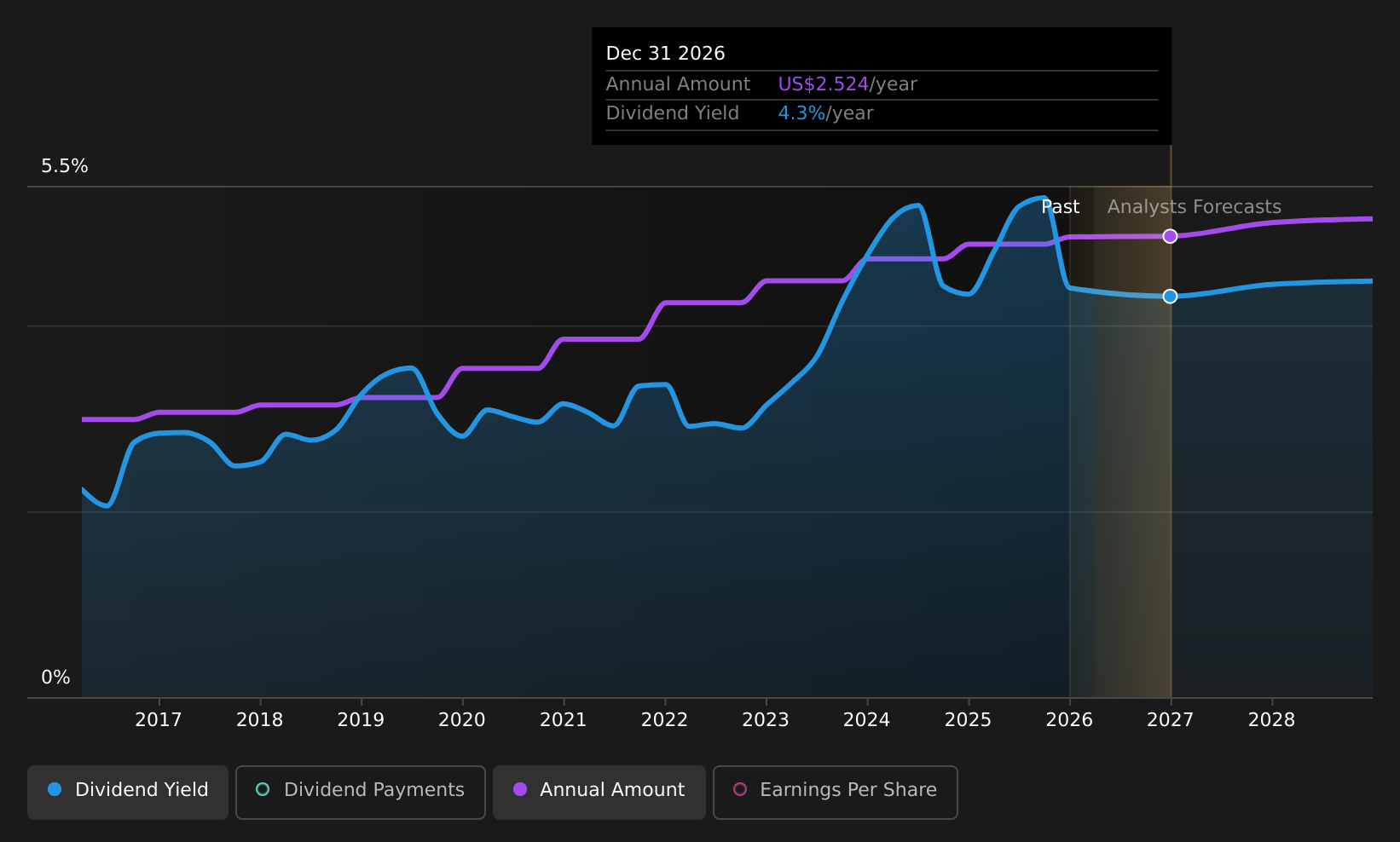Click the teal Dividend Payments legend circle

tap(263, 790)
